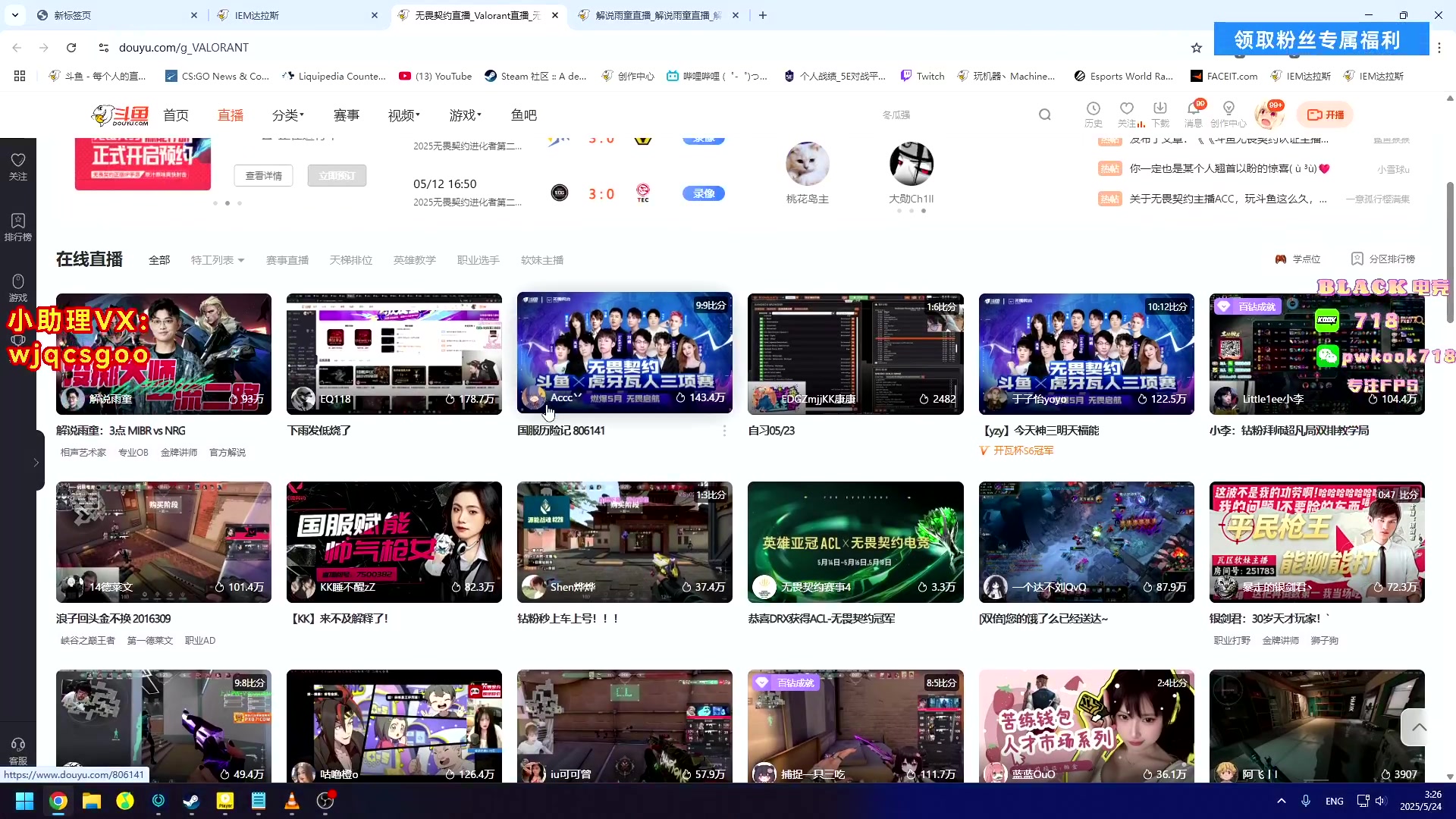
Task: Select the 职业选手 filter tab
Action: pos(479,260)
